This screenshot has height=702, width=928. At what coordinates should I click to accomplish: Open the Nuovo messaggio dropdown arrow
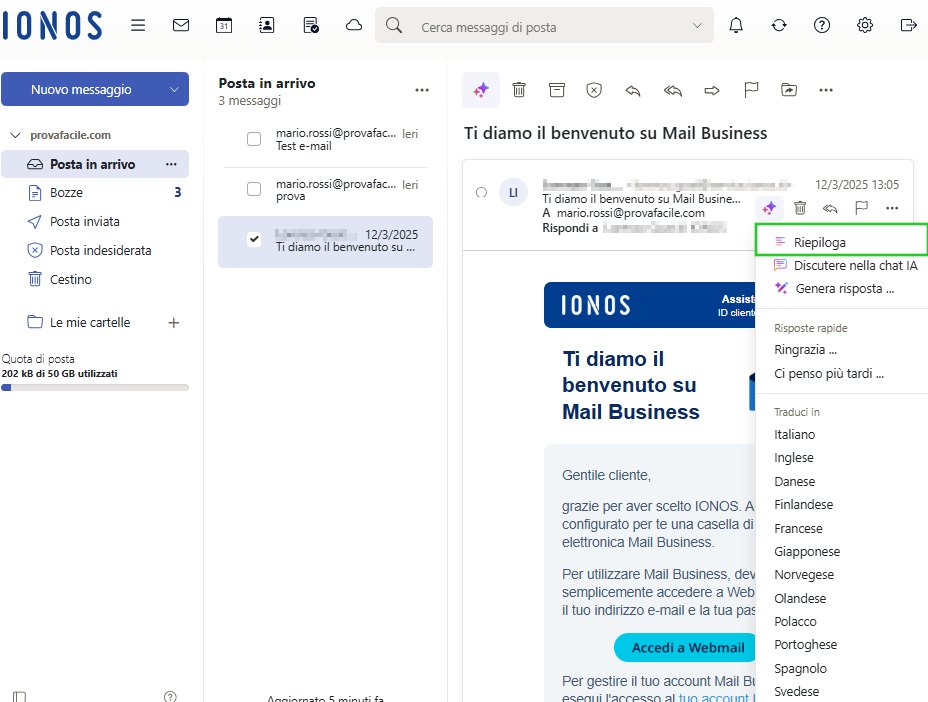175,90
